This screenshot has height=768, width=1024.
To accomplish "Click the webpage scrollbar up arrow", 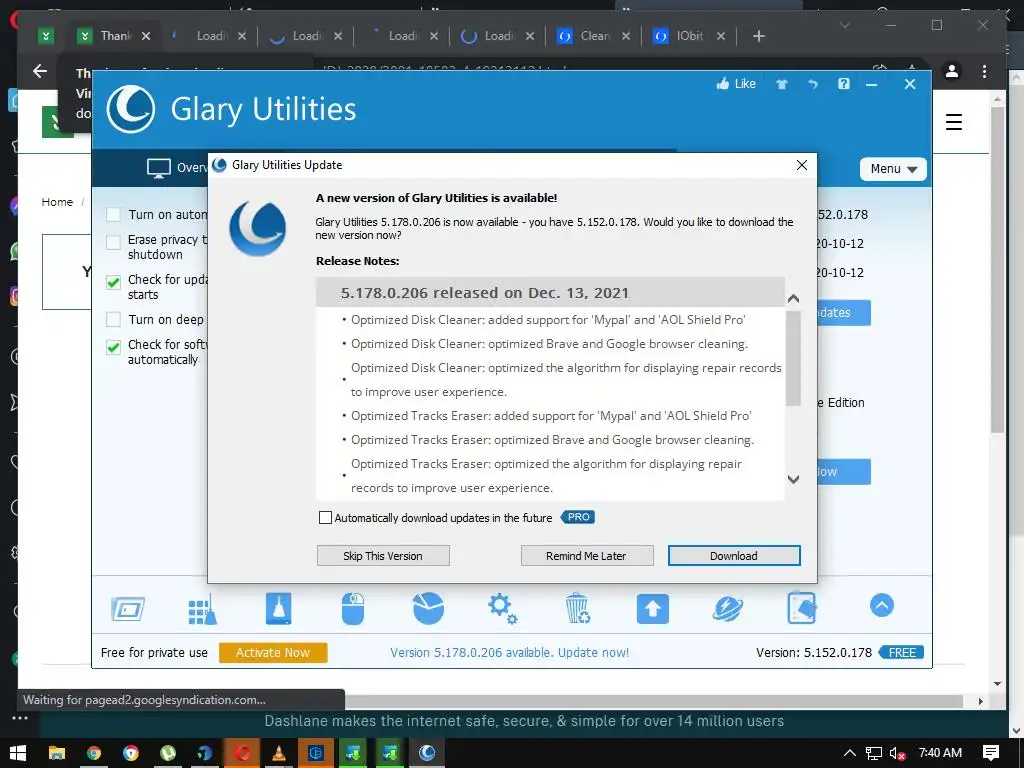I will [x=997, y=100].
